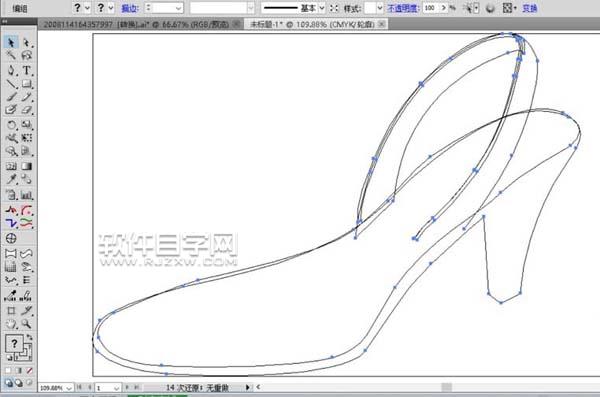Swap fill and stroke colors
The height and width of the screenshot is (397, 600).
29,338
